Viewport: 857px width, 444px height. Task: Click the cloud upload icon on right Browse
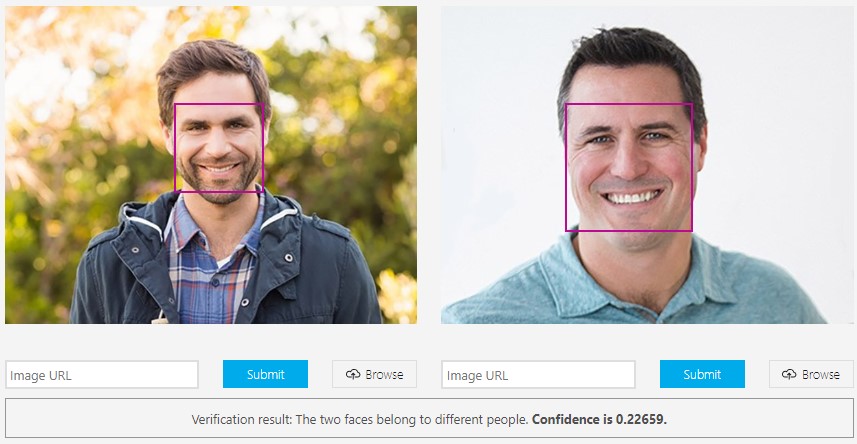tap(789, 375)
